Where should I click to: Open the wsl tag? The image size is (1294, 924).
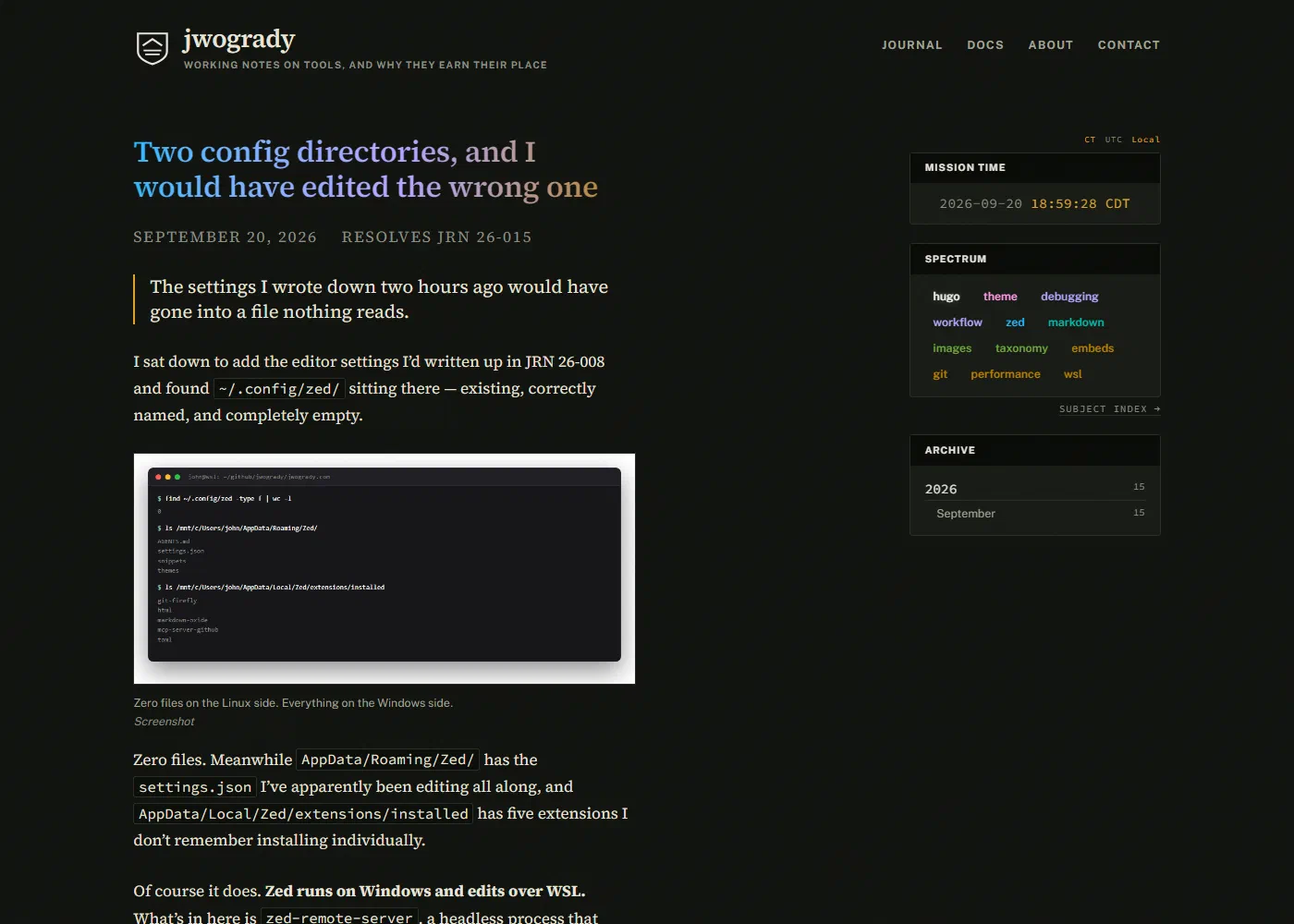point(1072,374)
